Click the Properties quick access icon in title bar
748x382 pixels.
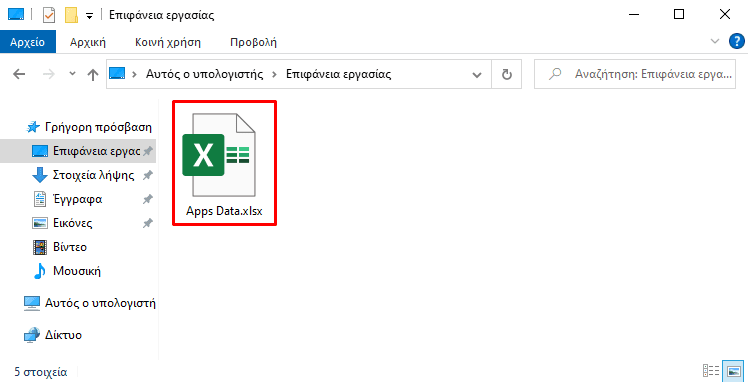49,15
